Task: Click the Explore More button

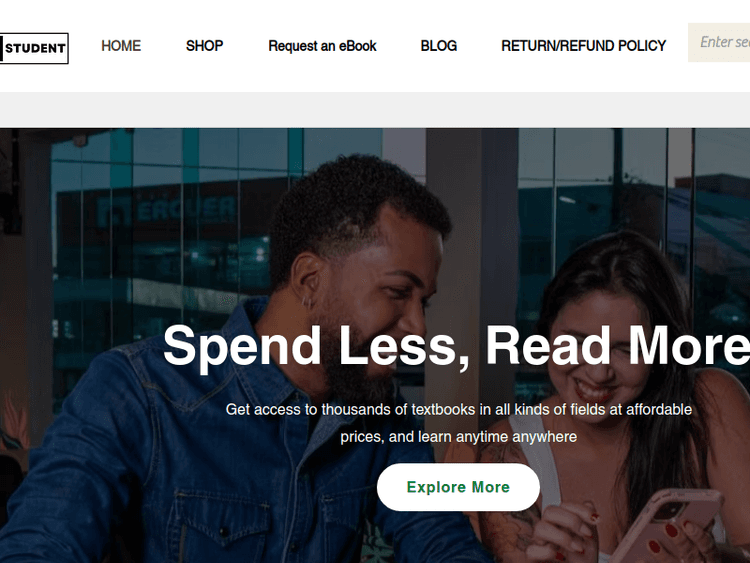Action: tap(458, 487)
